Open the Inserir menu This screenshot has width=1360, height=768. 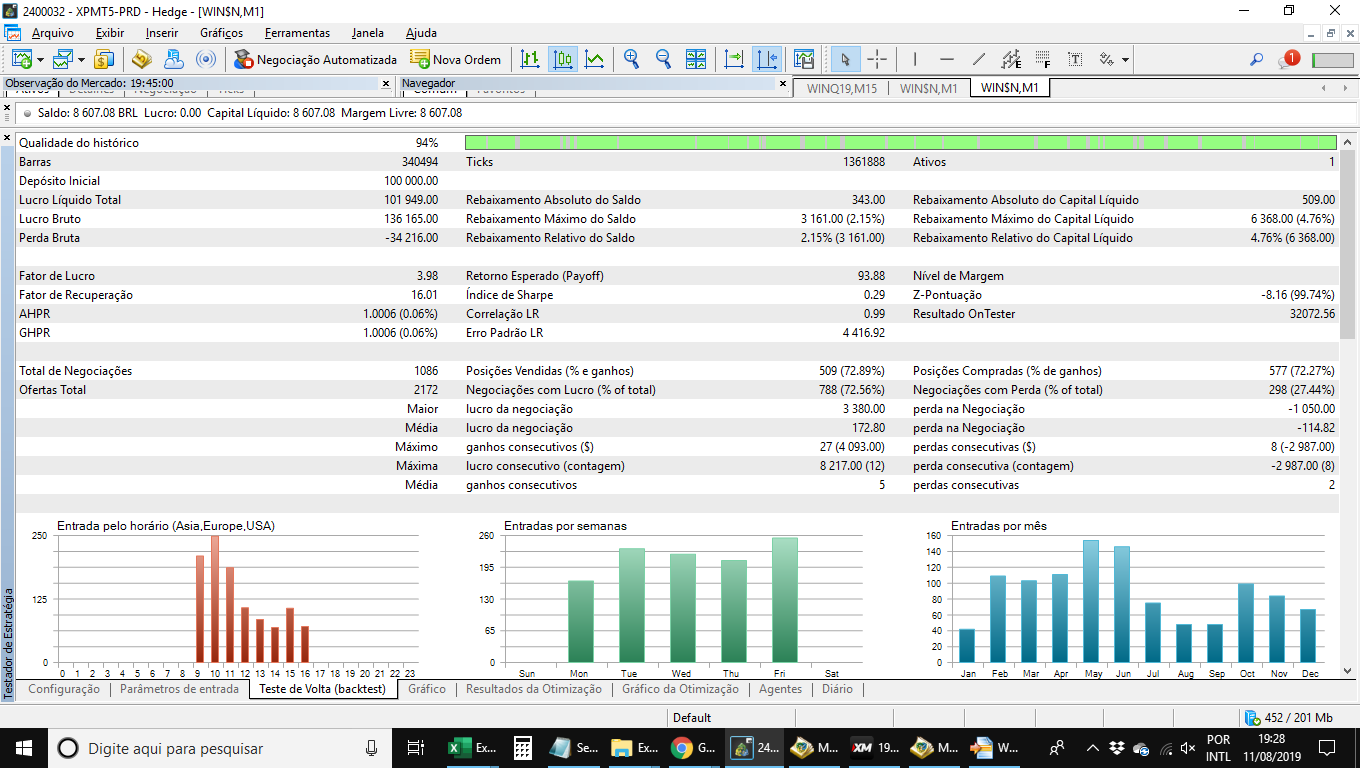click(162, 33)
